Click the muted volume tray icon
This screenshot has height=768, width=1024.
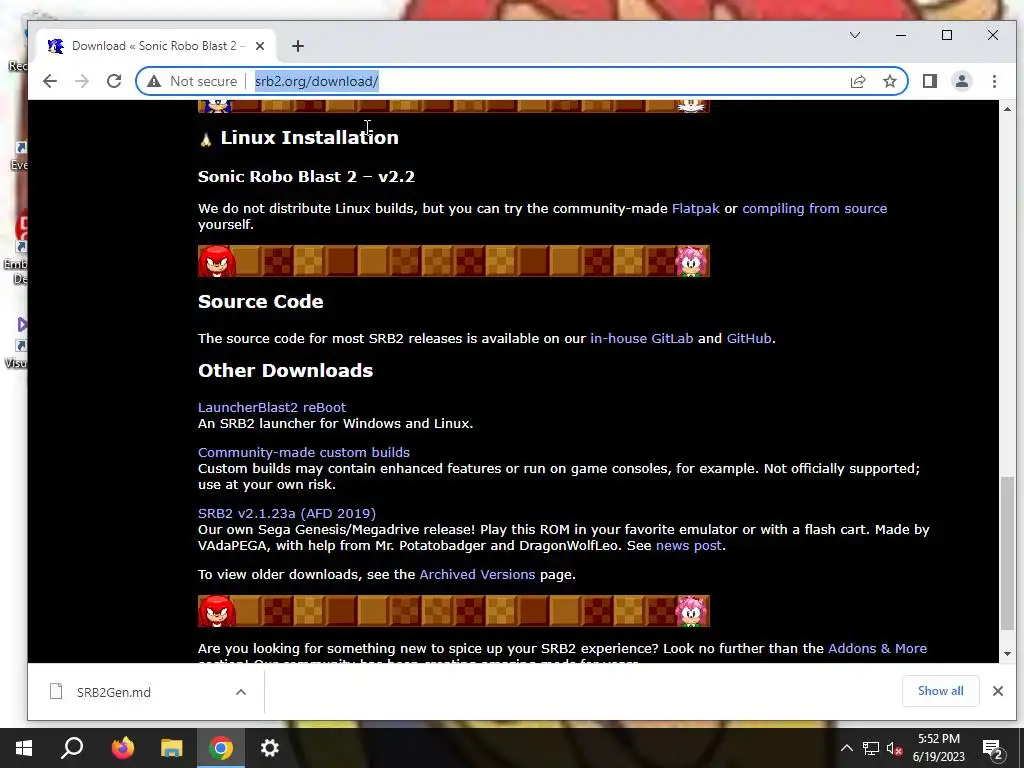(x=894, y=748)
